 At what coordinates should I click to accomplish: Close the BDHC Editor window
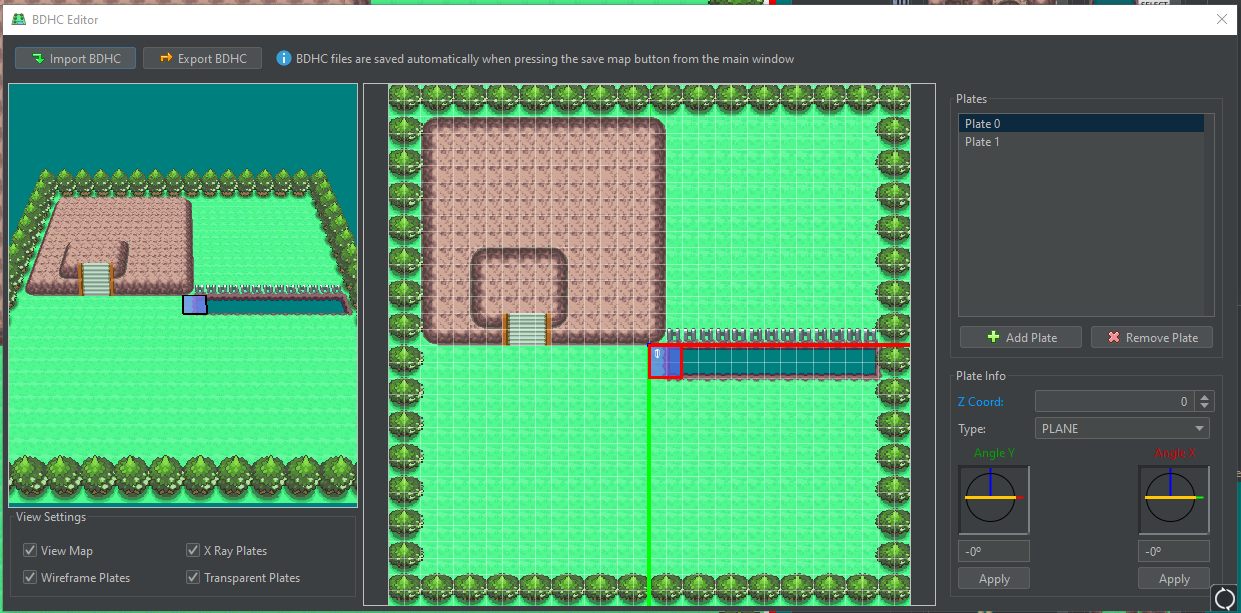(x=1221, y=19)
